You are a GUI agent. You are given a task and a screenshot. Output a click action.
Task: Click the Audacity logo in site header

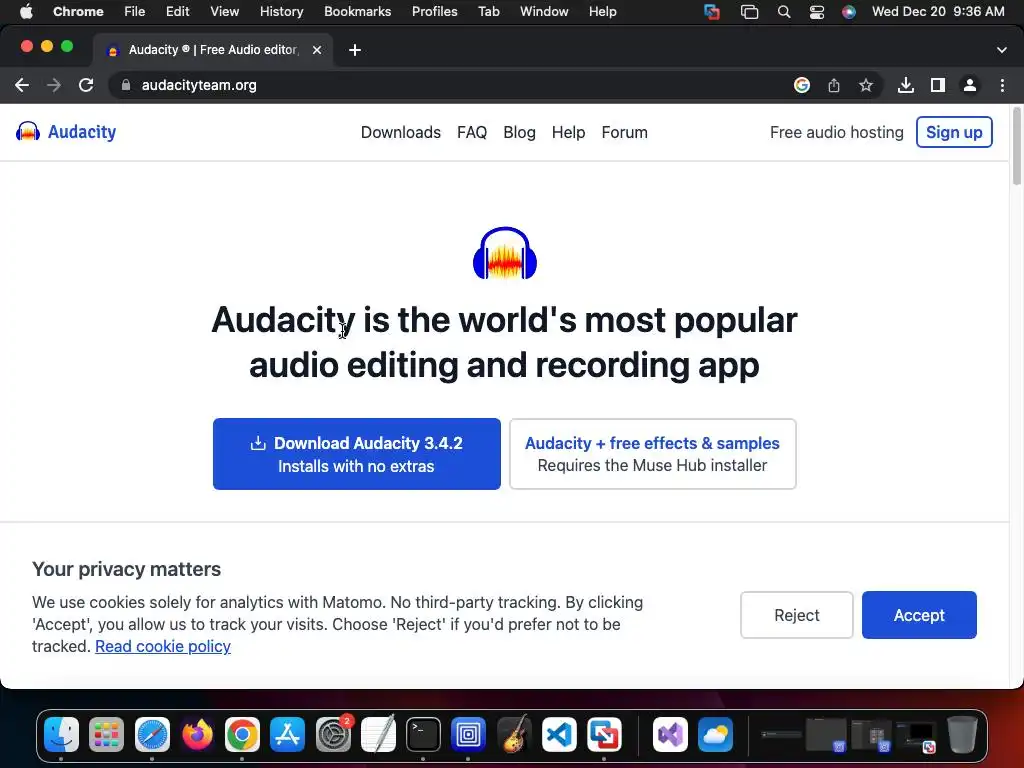click(x=66, y=132)
